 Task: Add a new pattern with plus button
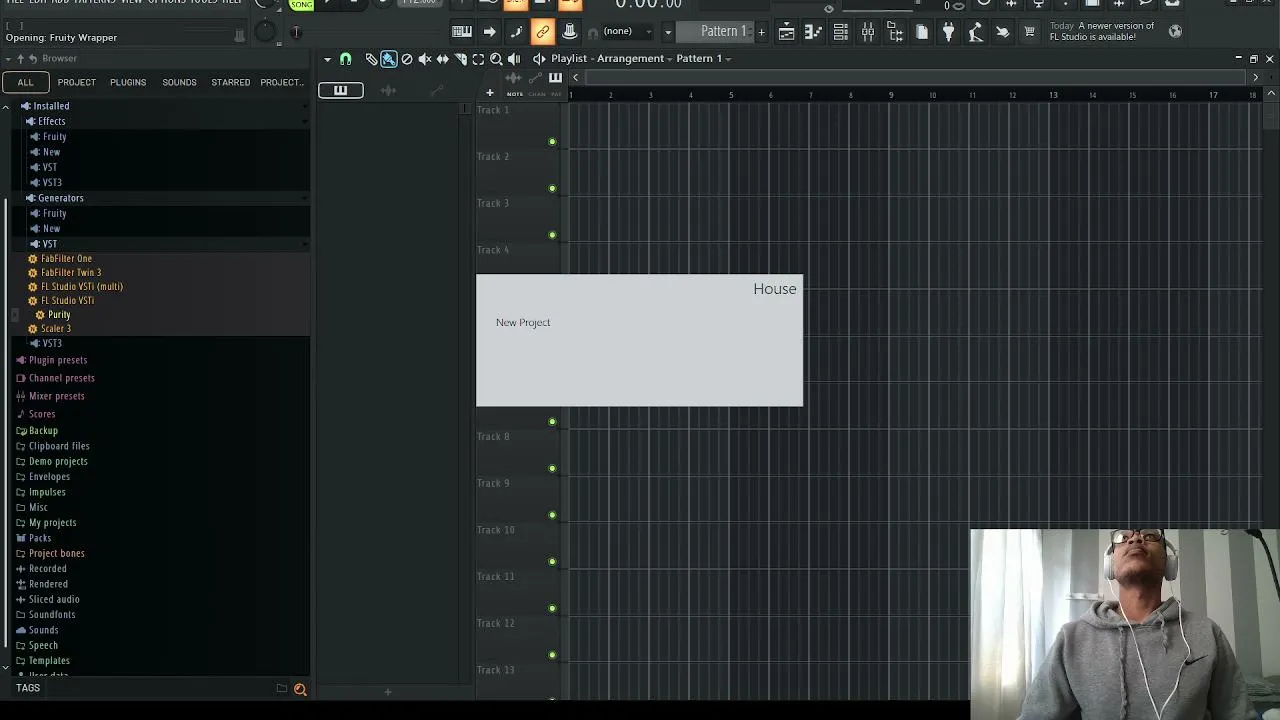pos(761,32)
